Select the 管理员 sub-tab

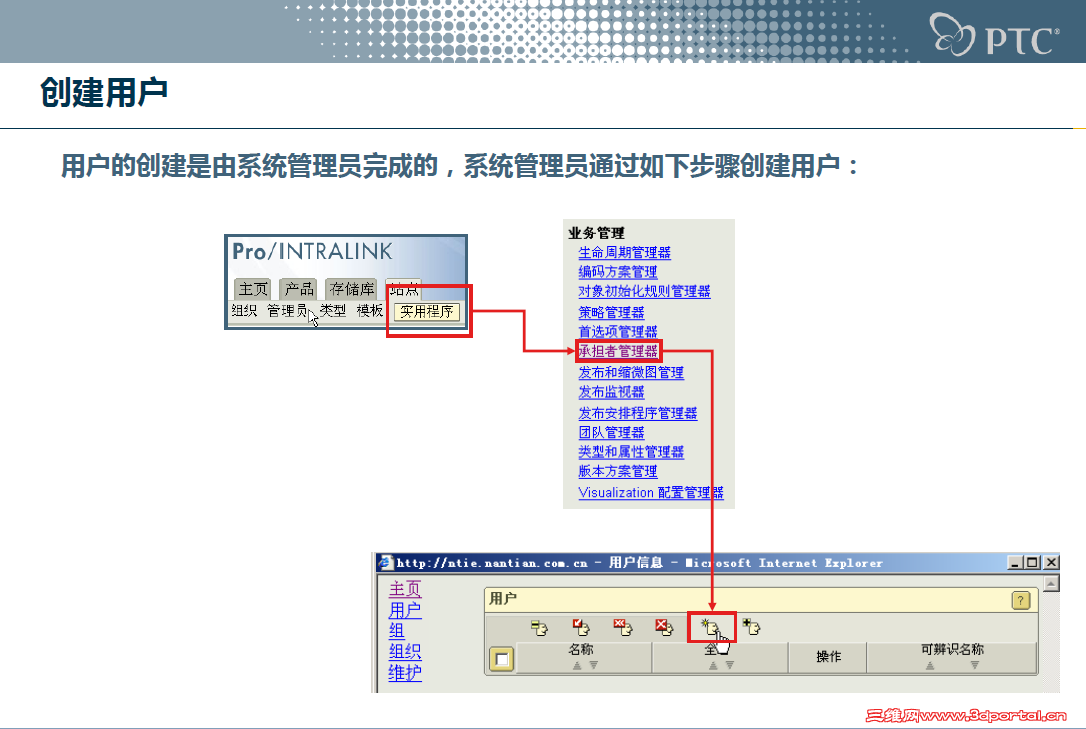[x=287, y=311]
